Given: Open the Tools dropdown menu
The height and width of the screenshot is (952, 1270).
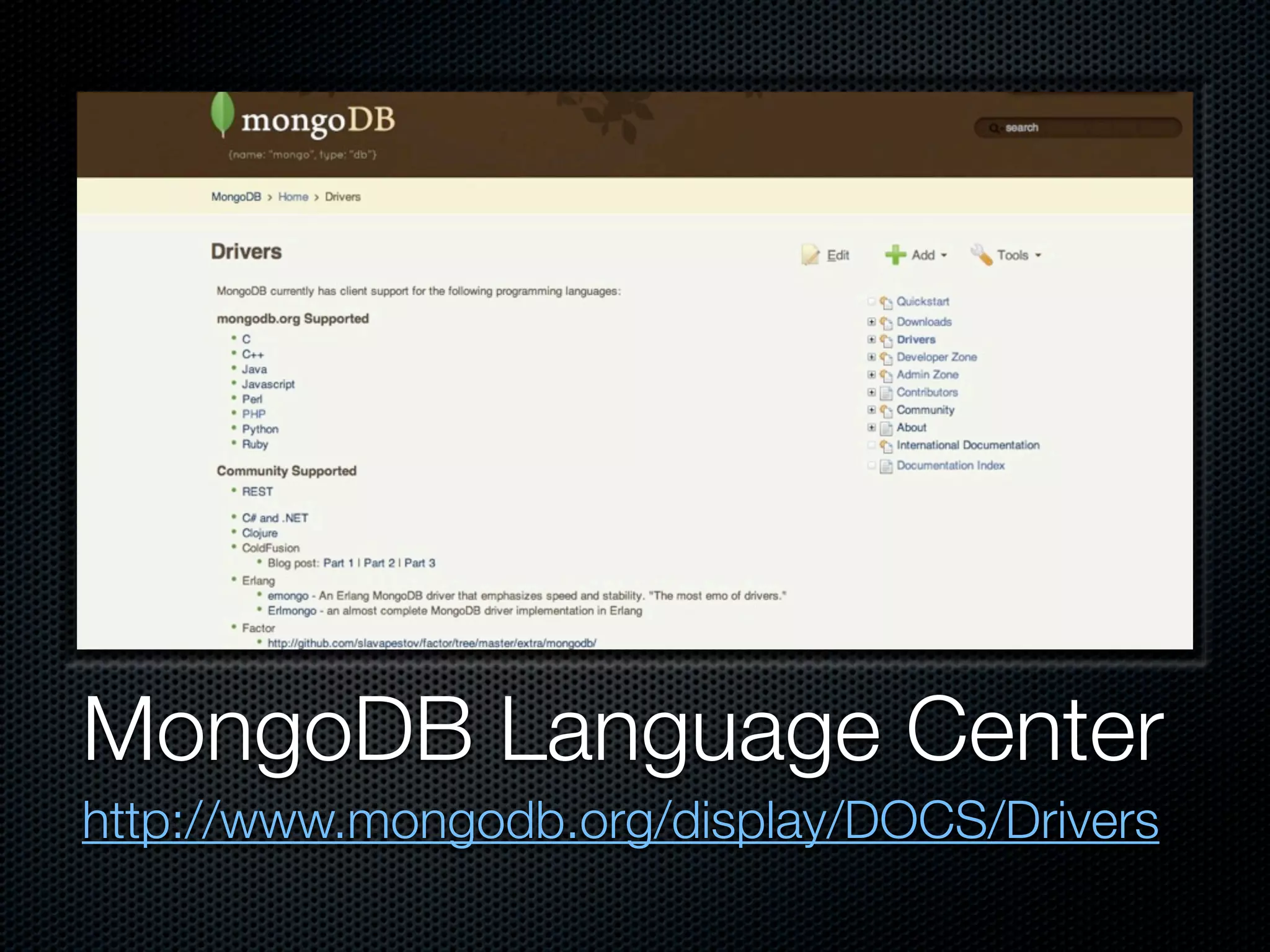Looking at the screenshot, I should tap(1006, 255).
